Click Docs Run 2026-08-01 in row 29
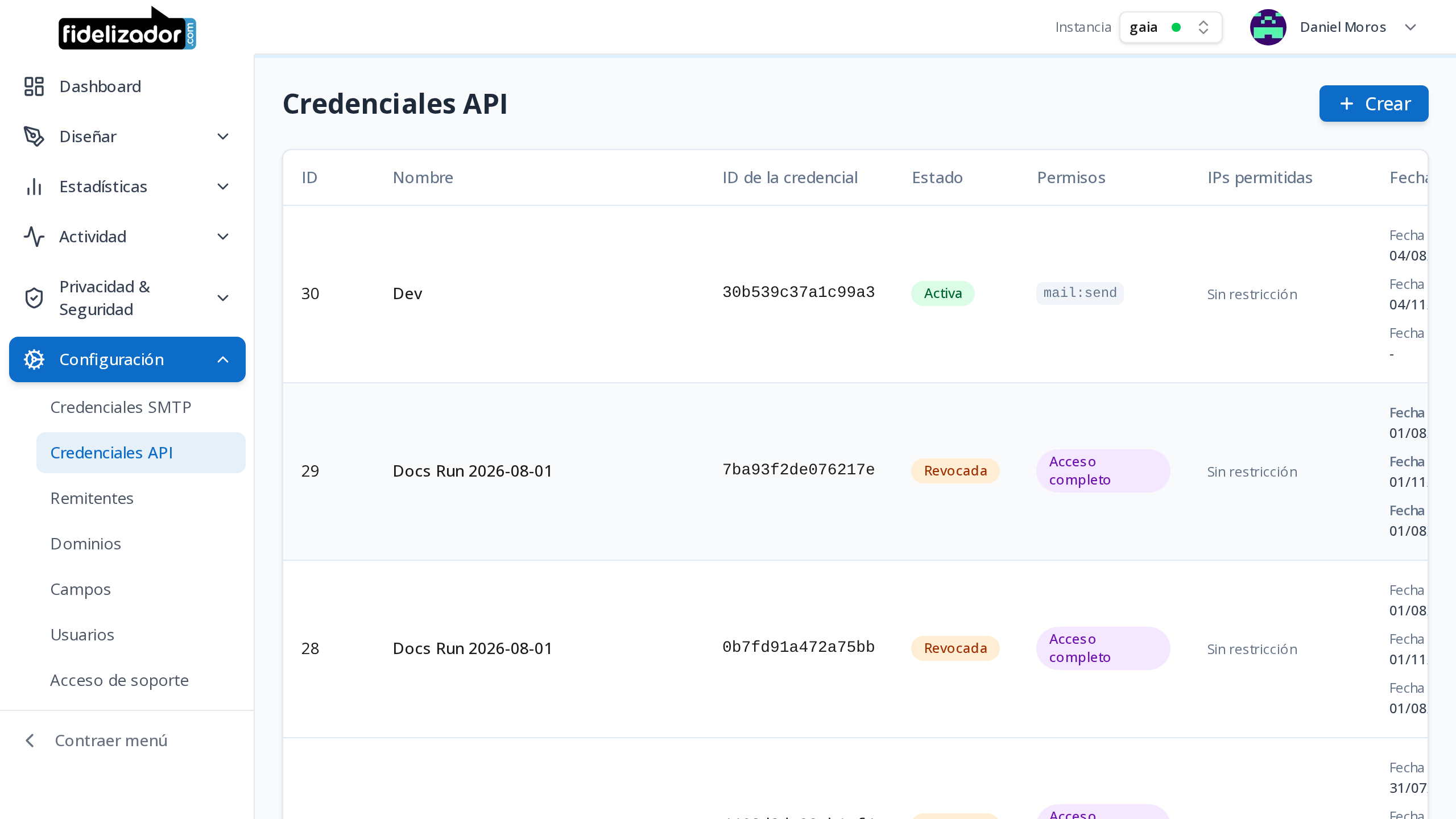 point(472,471)
